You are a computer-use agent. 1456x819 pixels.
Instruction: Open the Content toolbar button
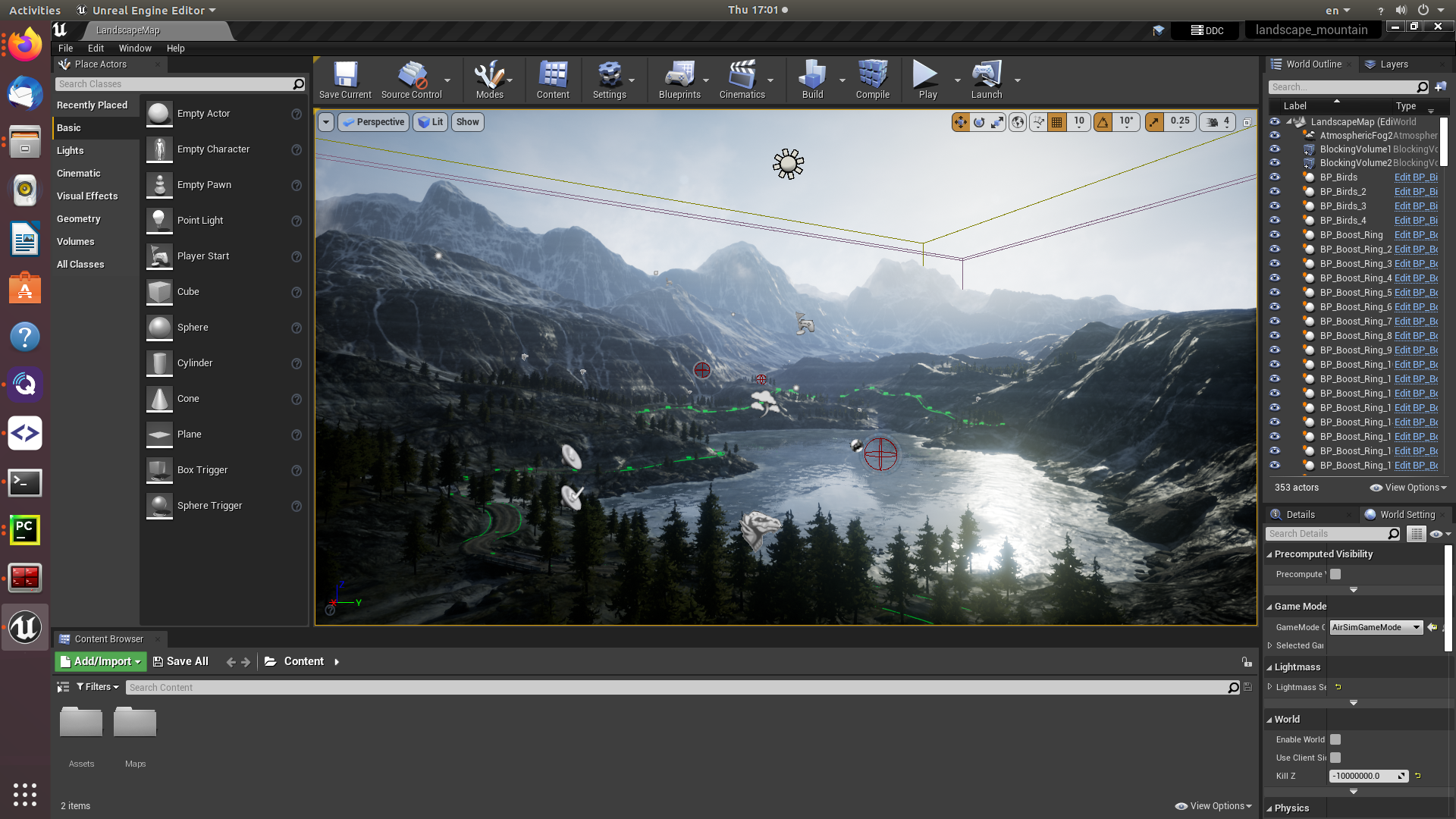(x=553, y=80)
